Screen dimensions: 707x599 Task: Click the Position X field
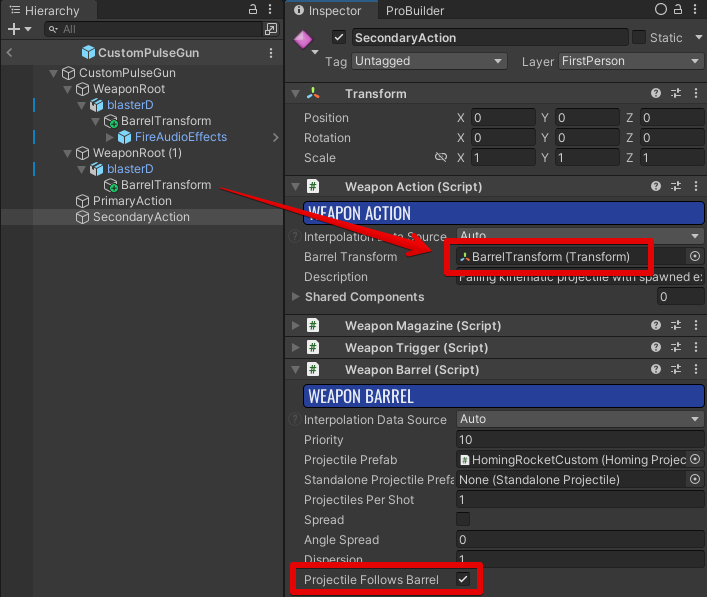[x=503, y=118]
